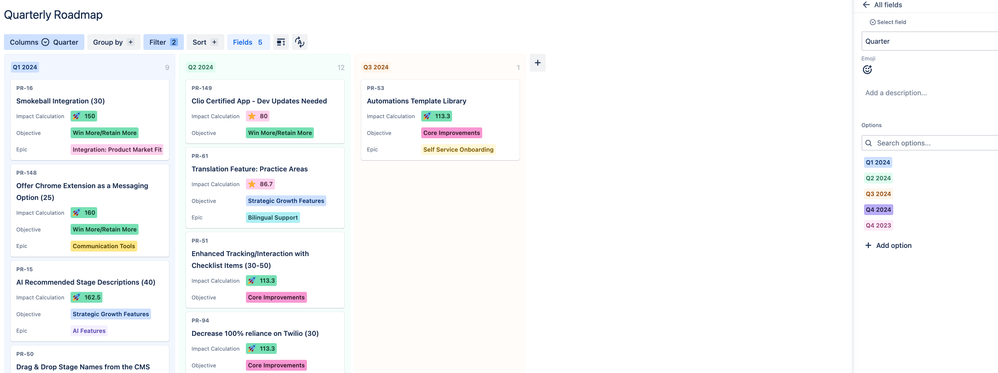Open the Select field dropdown
Viewport: 998px width, 373px height.
pyautogui.click(x=887, y=22)
